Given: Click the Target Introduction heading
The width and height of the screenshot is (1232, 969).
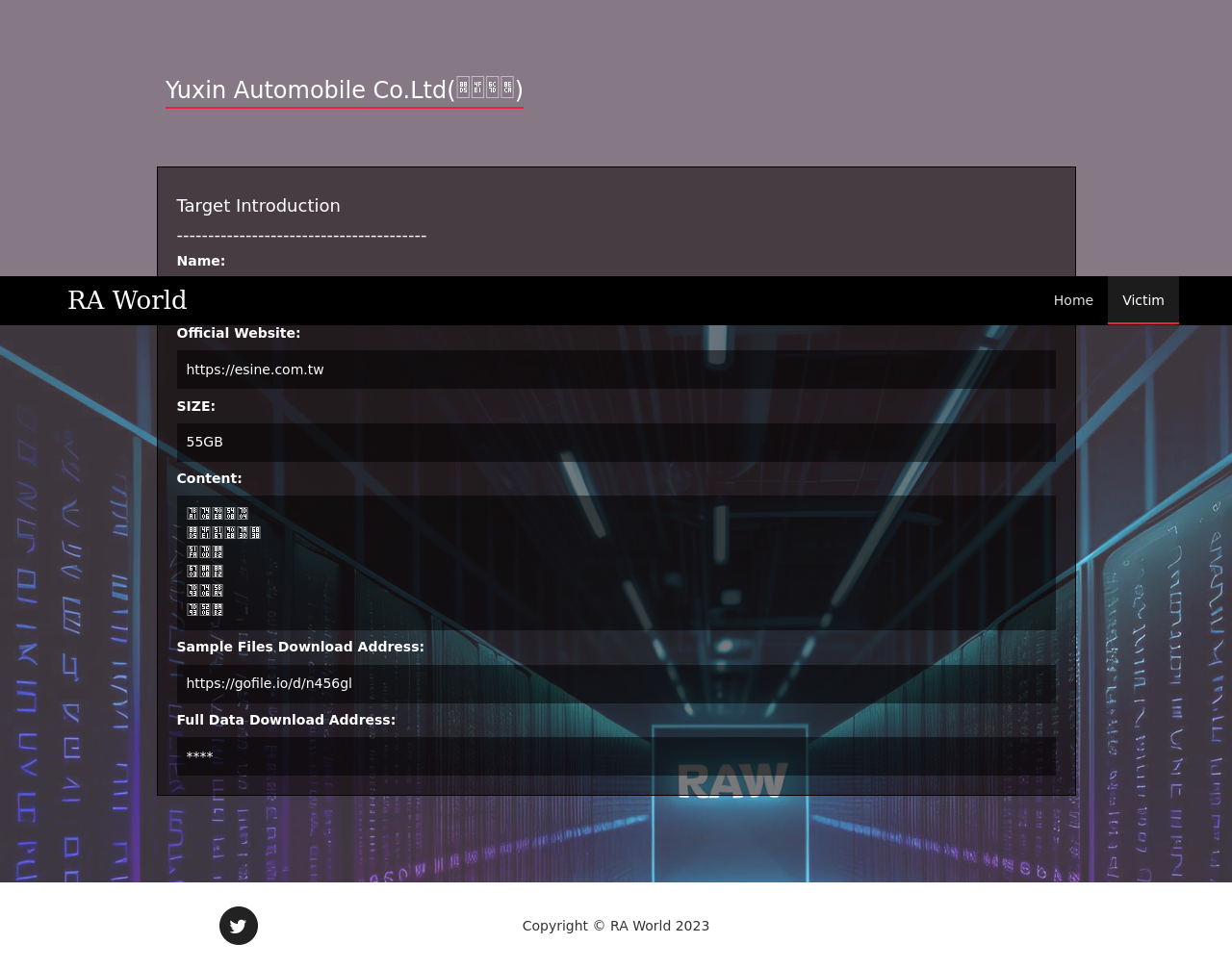Looking at the screenshot, I should (x=258, y=206).
